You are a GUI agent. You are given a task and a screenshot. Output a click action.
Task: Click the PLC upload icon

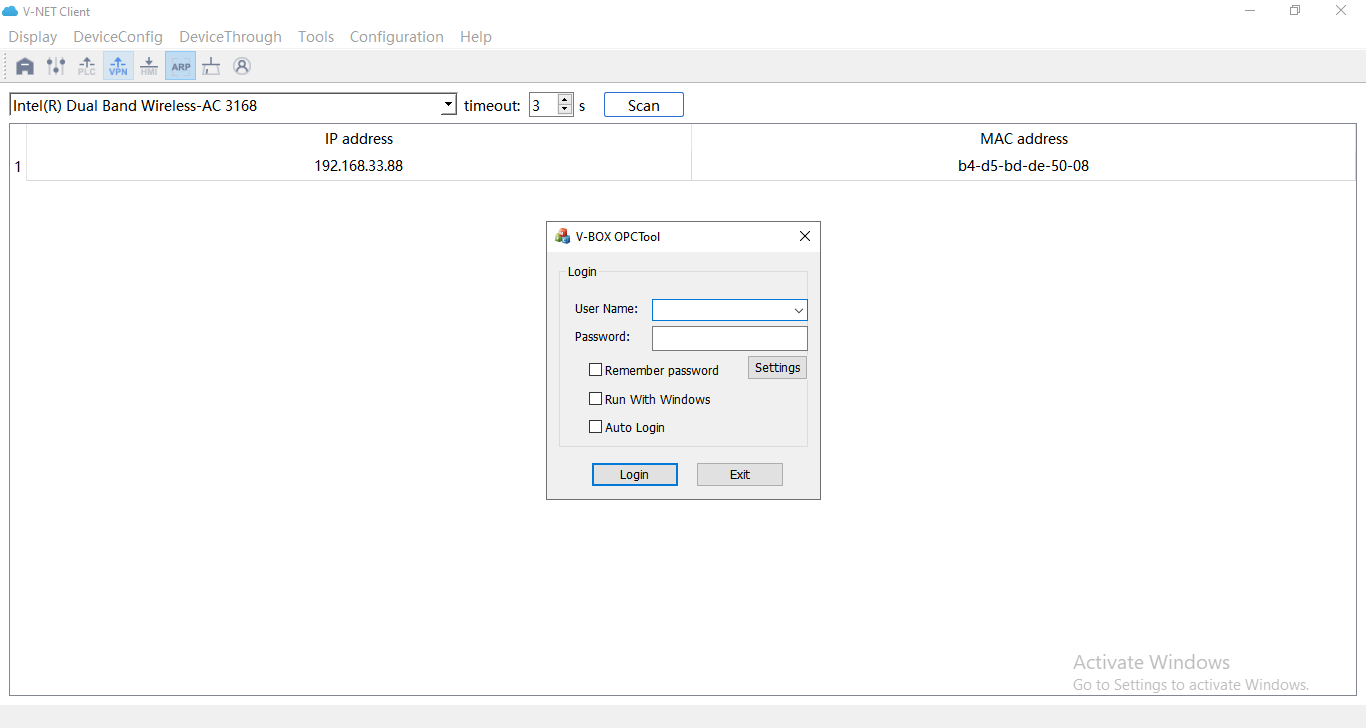[x=86, y=65]
